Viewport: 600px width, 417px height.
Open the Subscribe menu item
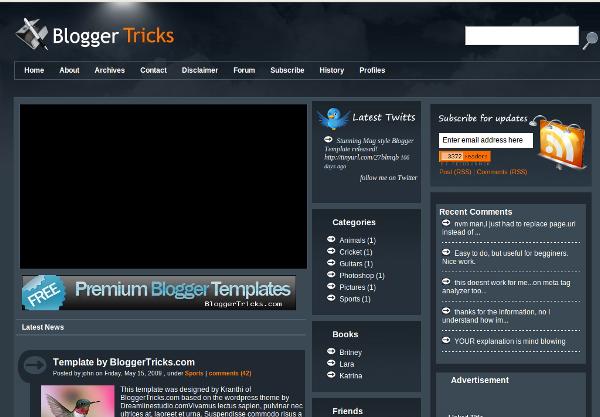click(287, 70)
